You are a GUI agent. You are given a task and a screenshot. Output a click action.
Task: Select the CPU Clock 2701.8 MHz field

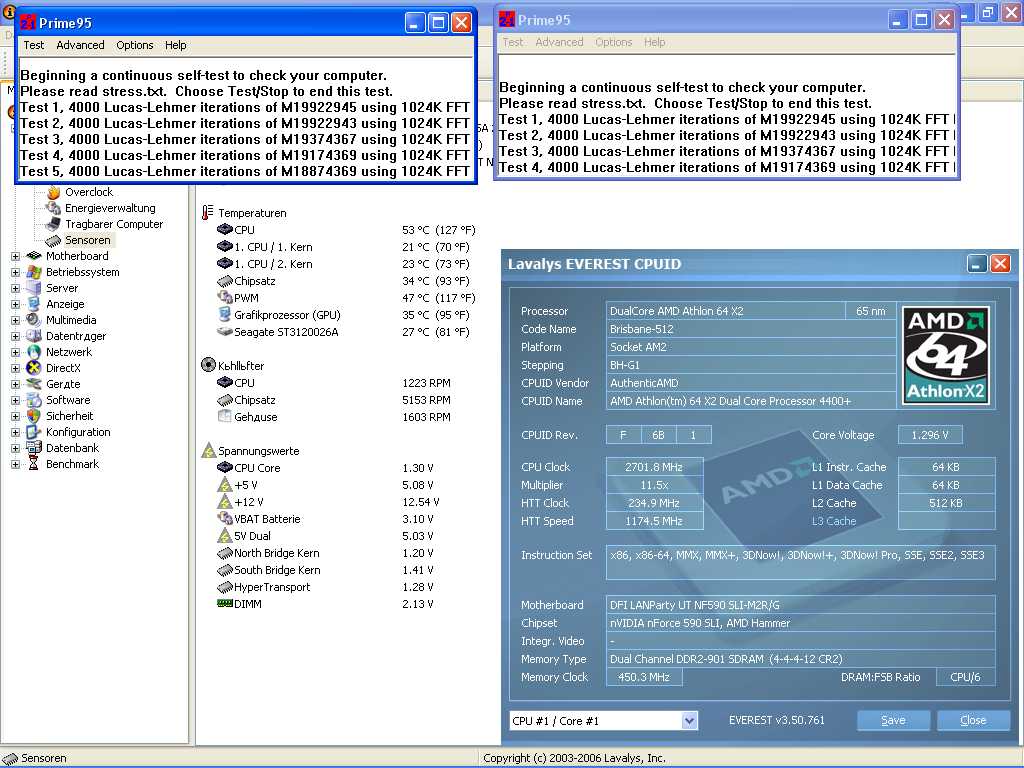(654, 467)
